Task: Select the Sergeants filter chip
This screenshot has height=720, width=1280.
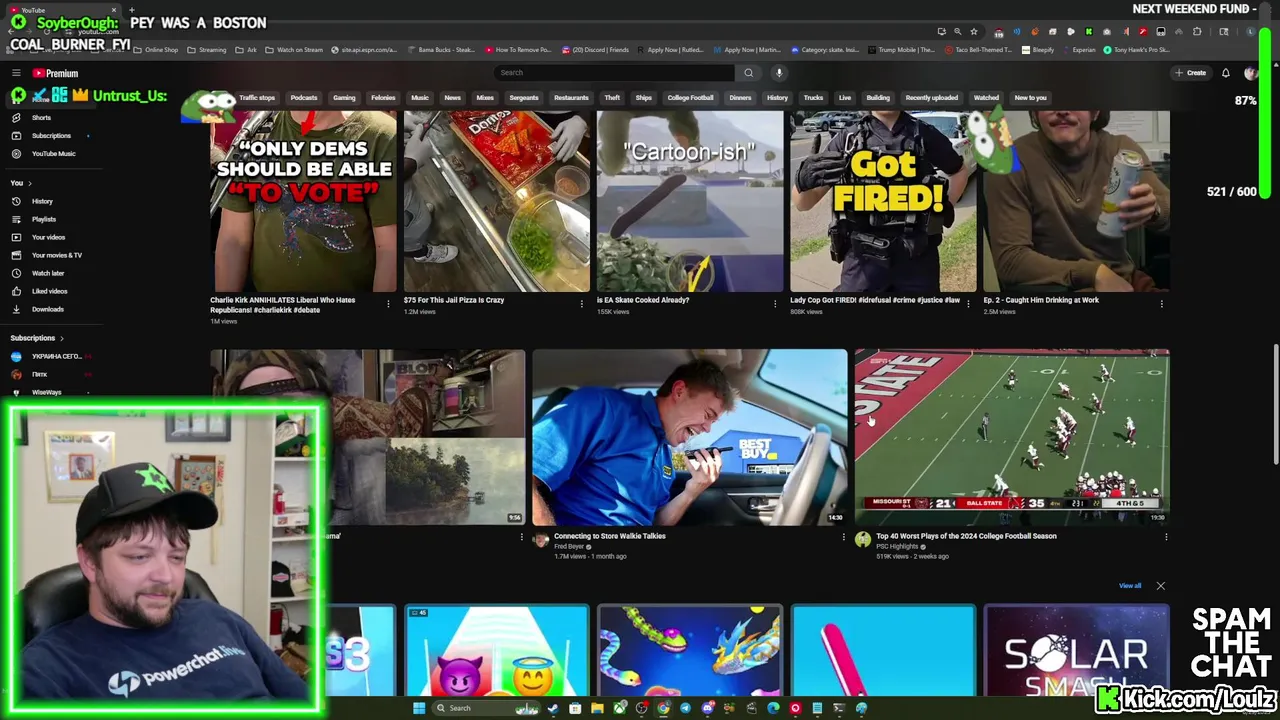Action: (x=524, y=98)
